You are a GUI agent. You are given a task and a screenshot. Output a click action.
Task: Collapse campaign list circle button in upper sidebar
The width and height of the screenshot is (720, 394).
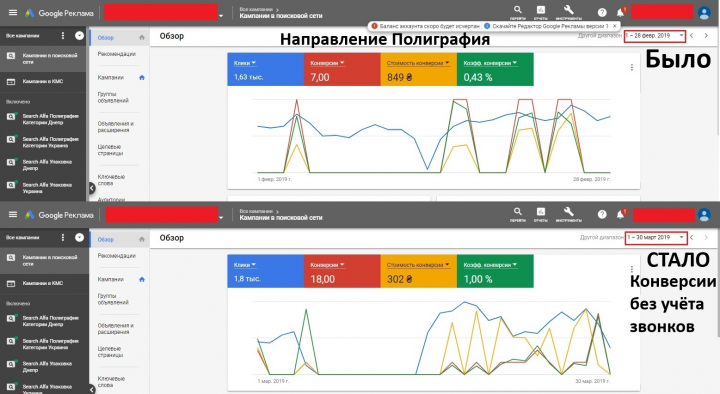(79, 35)
